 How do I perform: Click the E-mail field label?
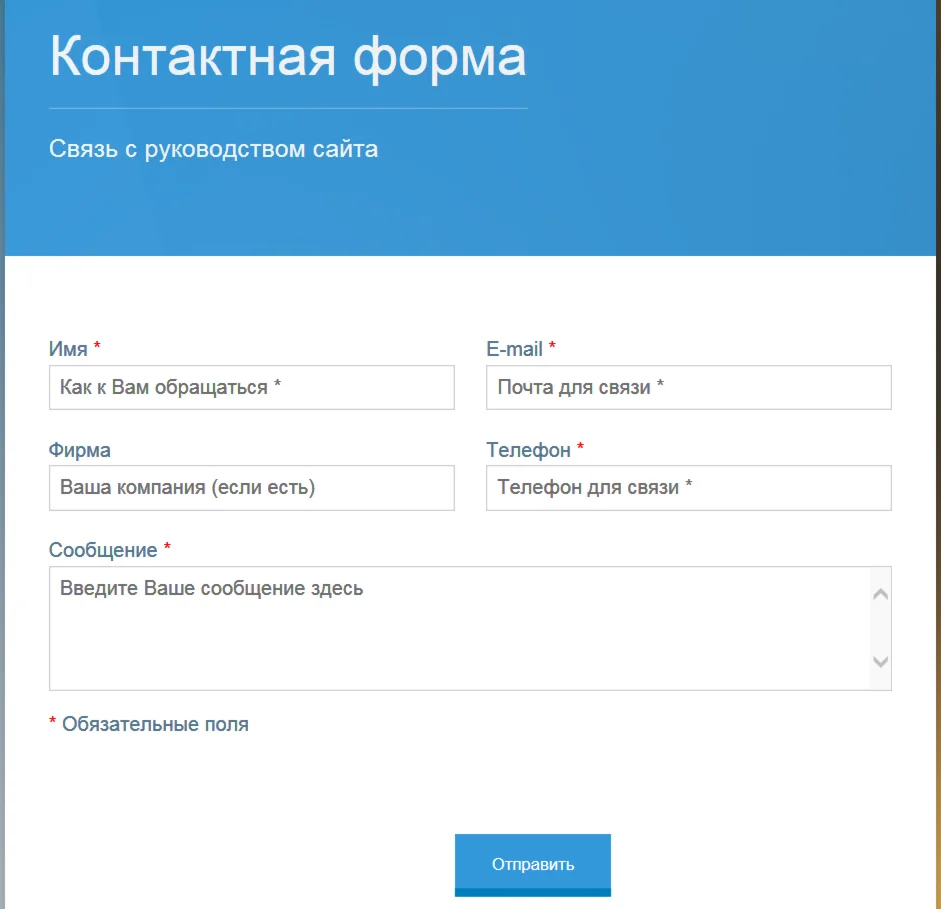[513, 350]
